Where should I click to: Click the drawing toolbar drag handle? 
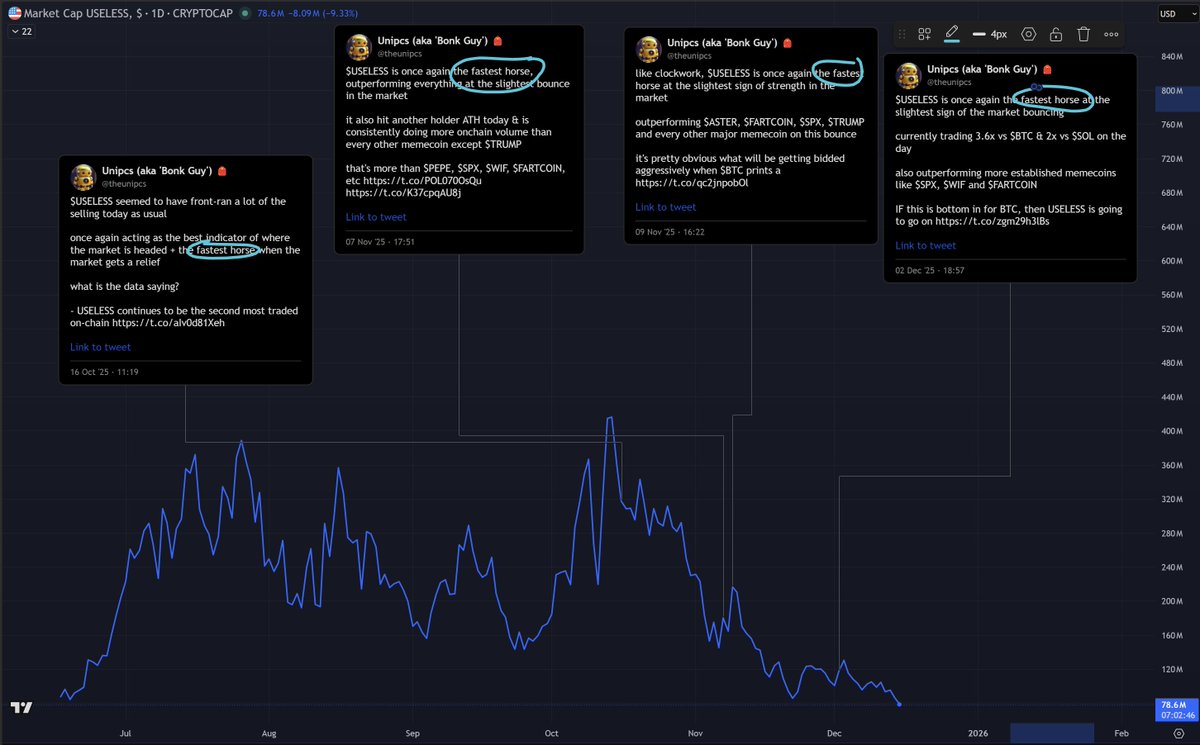click(x=903, y=34)
